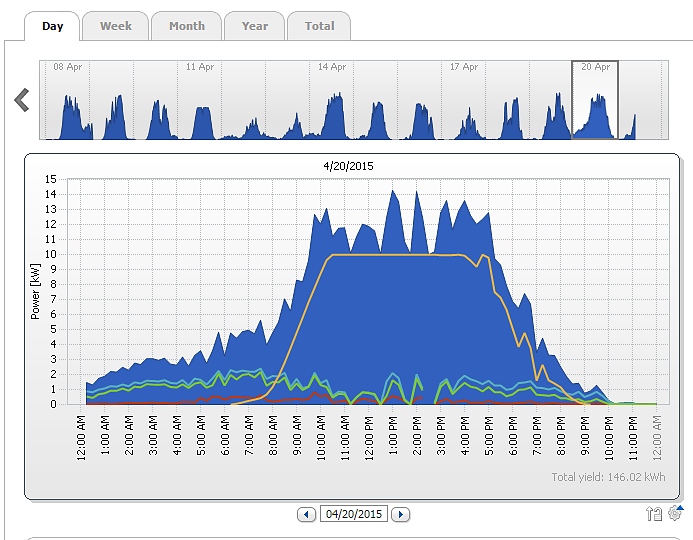Select 08 Apr day in overview strip
693x540 pixels.
click(66, 100)
